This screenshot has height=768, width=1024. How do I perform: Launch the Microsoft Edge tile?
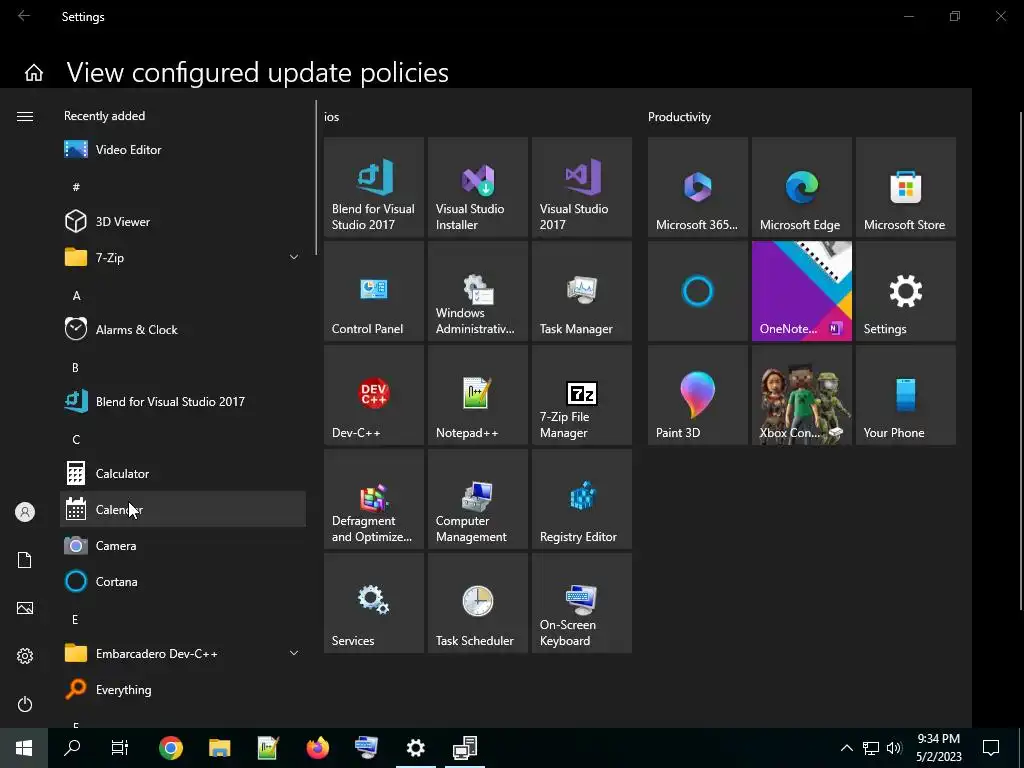(802, 187)
